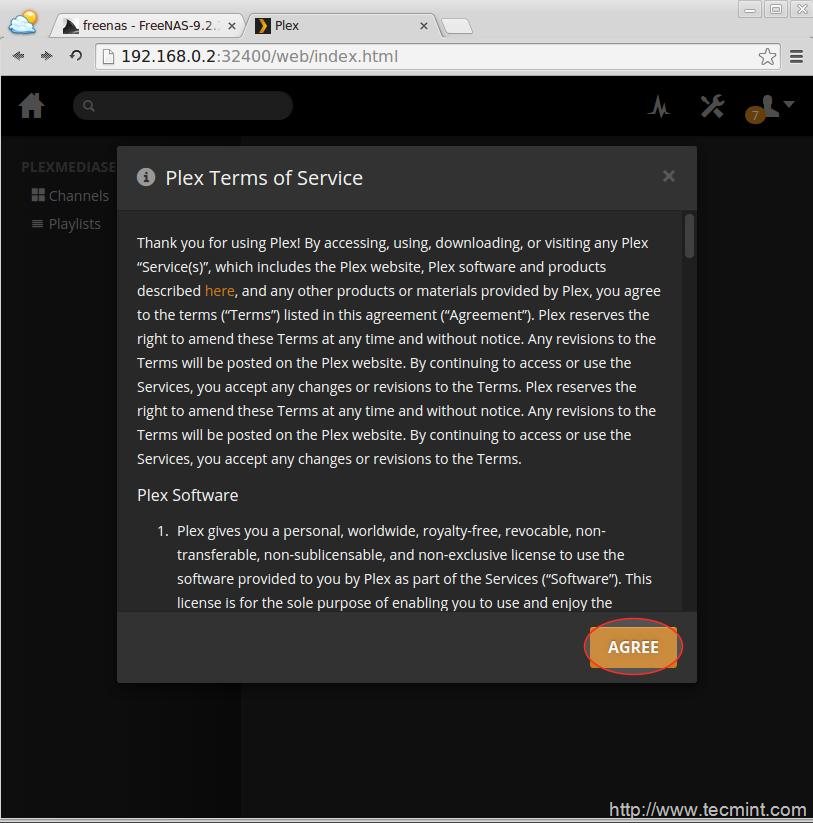Screen dimensions: 813x823
Task: Open a new browser tab
Action: (457, 26)
